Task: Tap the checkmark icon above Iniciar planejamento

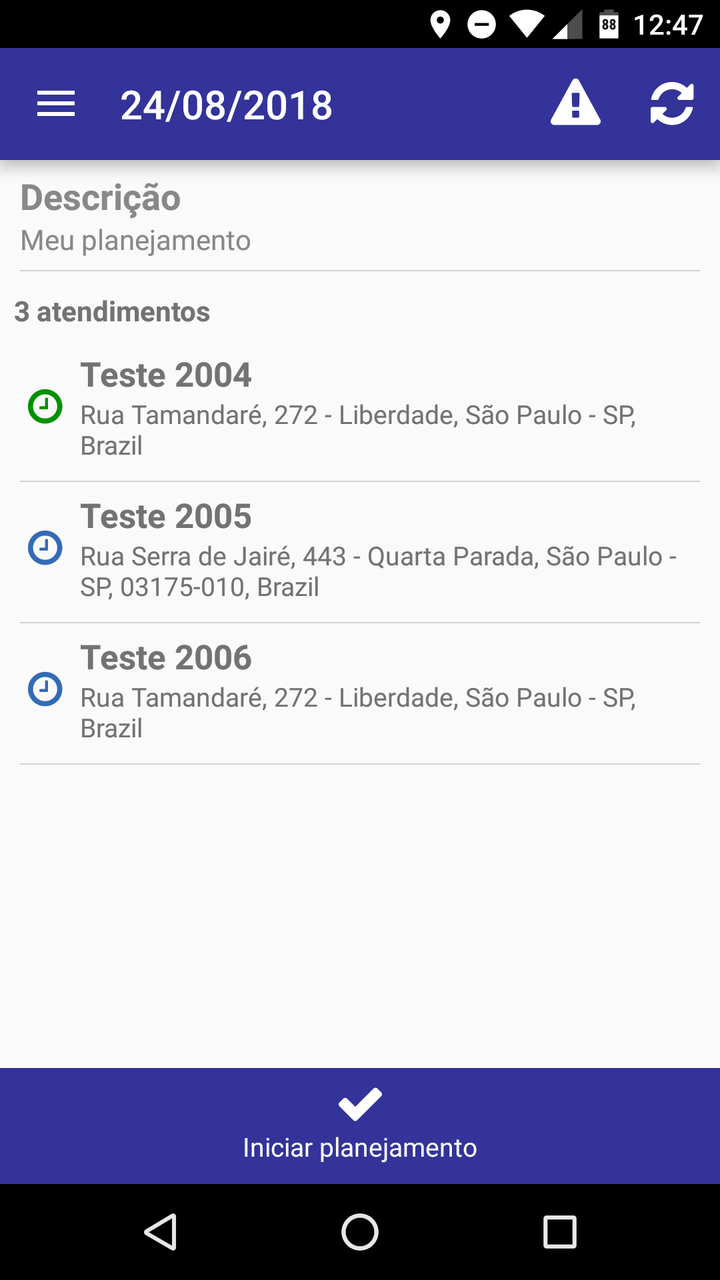Action: coord(360,1104)
